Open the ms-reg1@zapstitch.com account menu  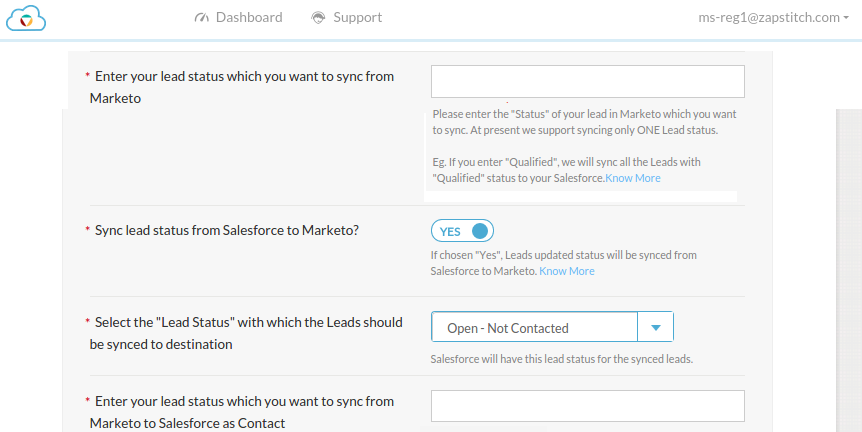(770, 17)
